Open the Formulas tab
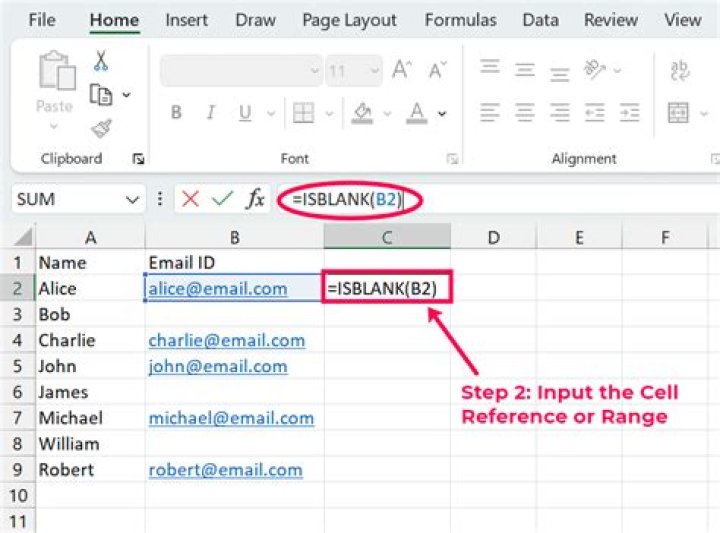720x533 pixels. click(461, 20)
